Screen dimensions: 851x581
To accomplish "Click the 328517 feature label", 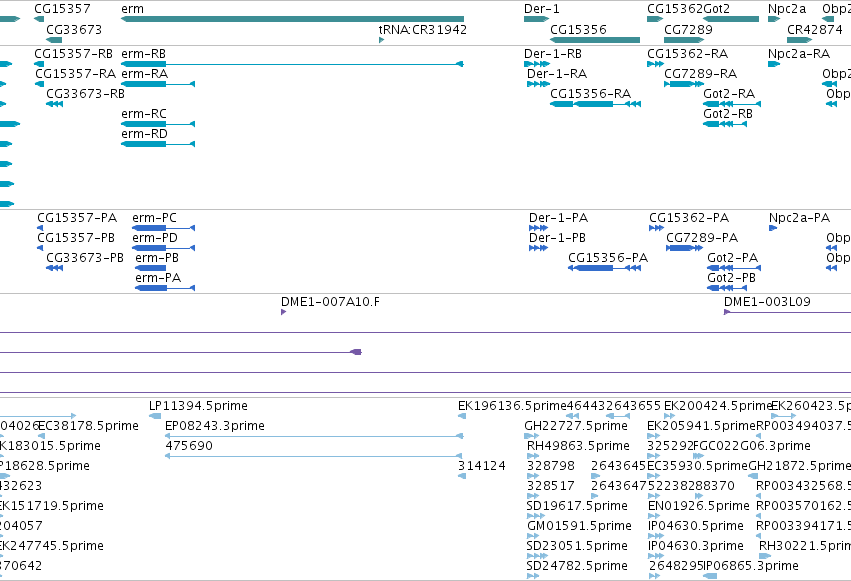I will click(x=550, y=487).
